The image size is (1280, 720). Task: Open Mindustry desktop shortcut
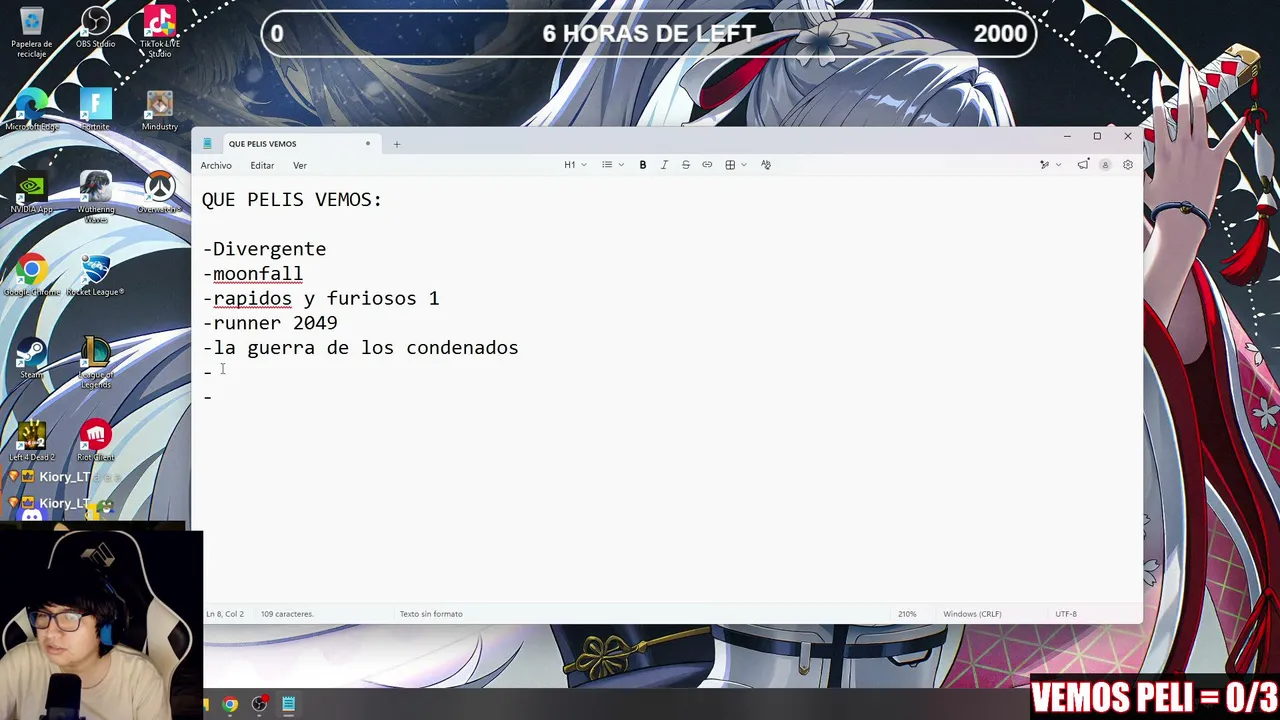coord(159,110)
